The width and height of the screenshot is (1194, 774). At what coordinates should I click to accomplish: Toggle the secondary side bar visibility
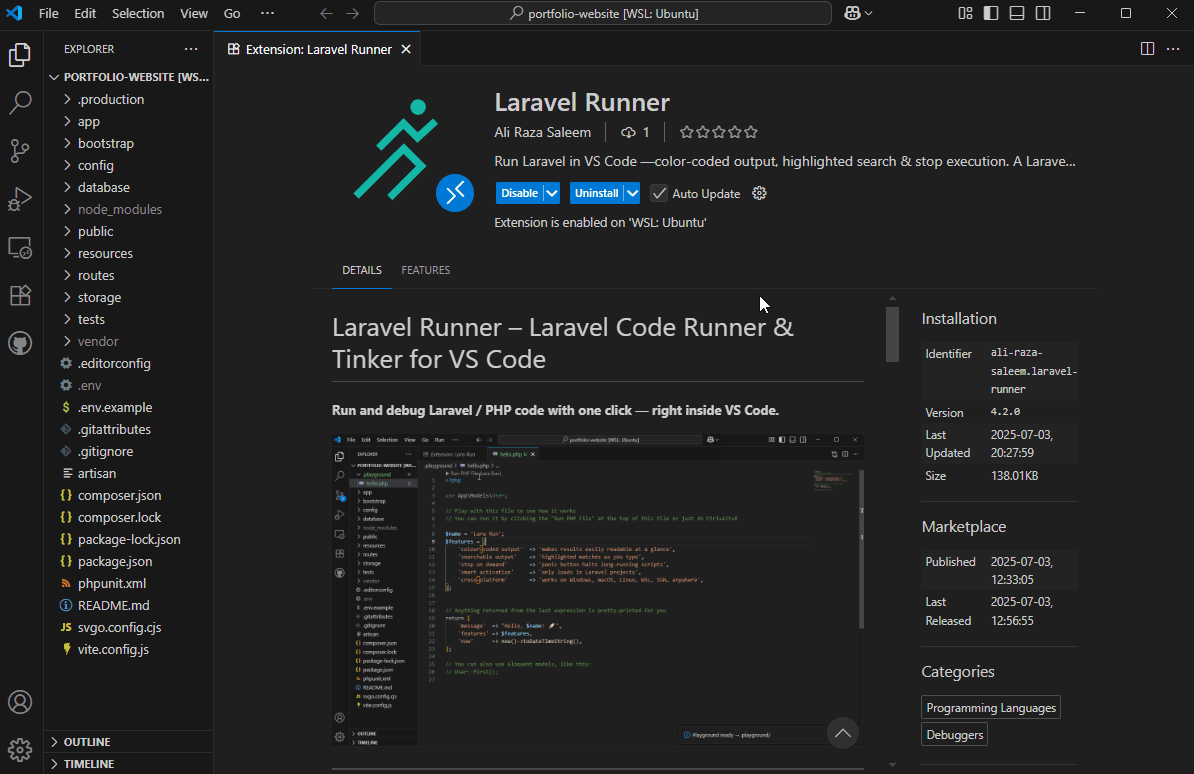(x=1040, y=12)
